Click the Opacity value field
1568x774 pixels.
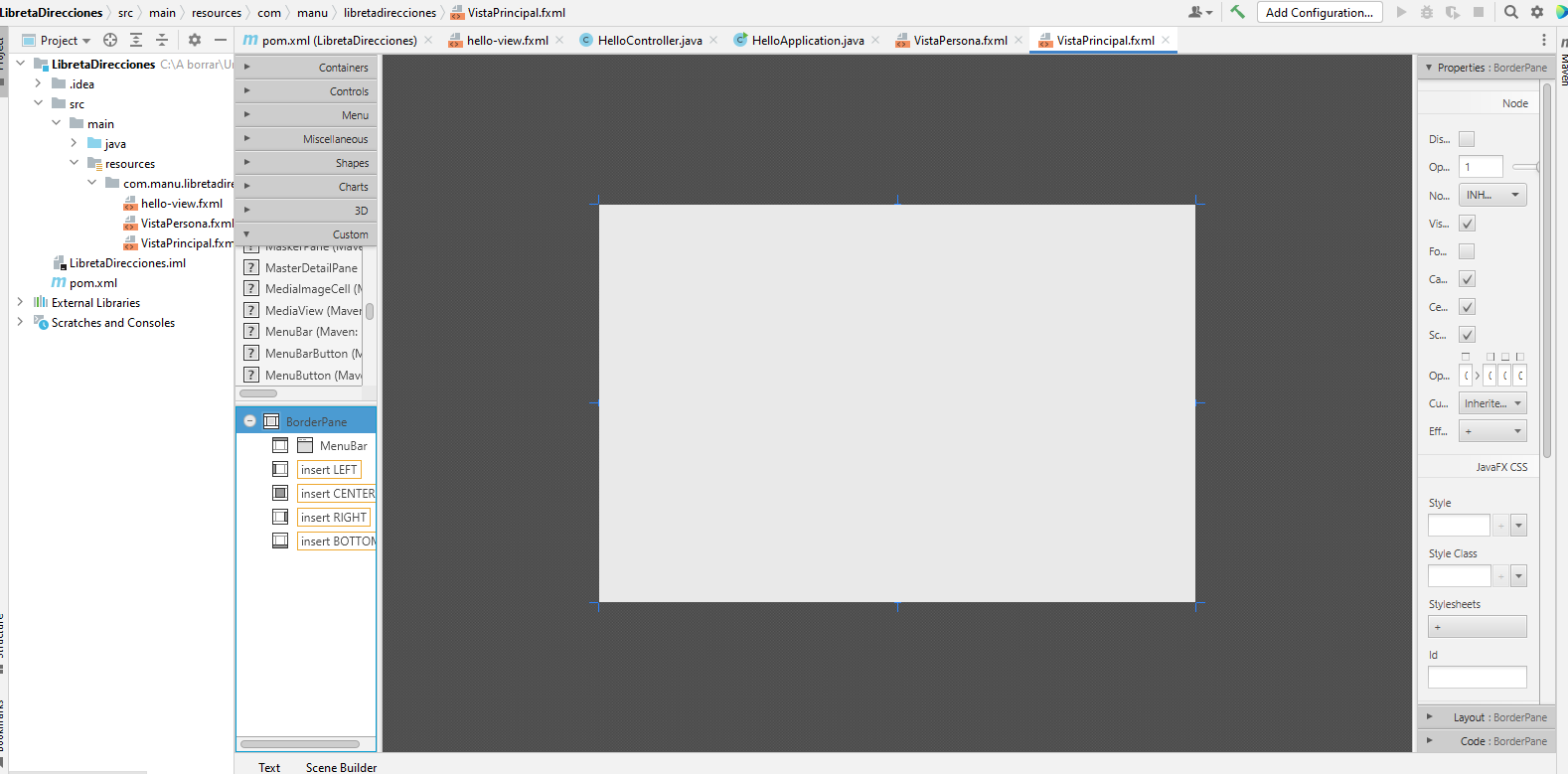[1481, 167]
